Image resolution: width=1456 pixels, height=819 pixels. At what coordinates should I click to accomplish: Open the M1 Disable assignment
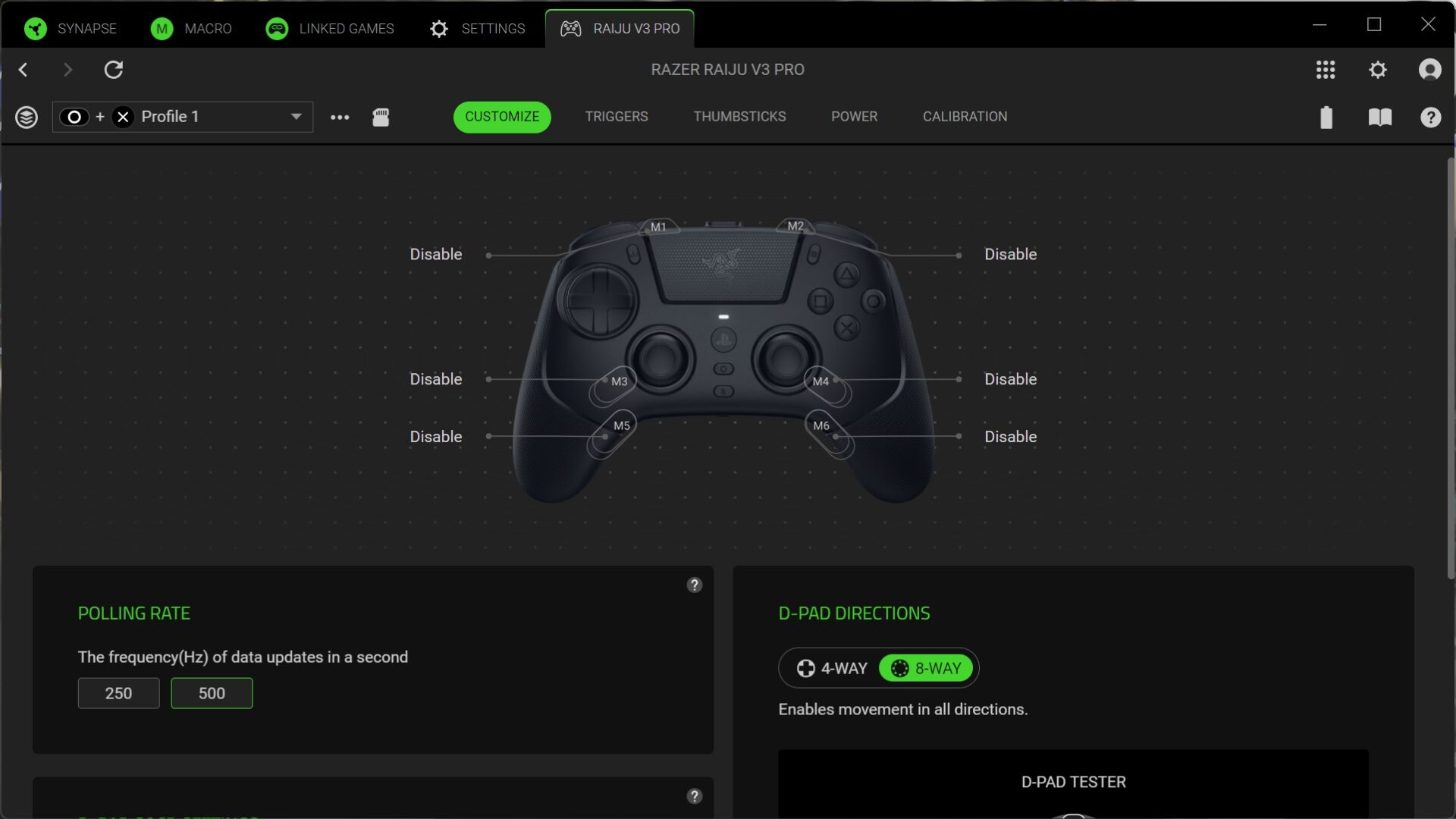point(435,255)
